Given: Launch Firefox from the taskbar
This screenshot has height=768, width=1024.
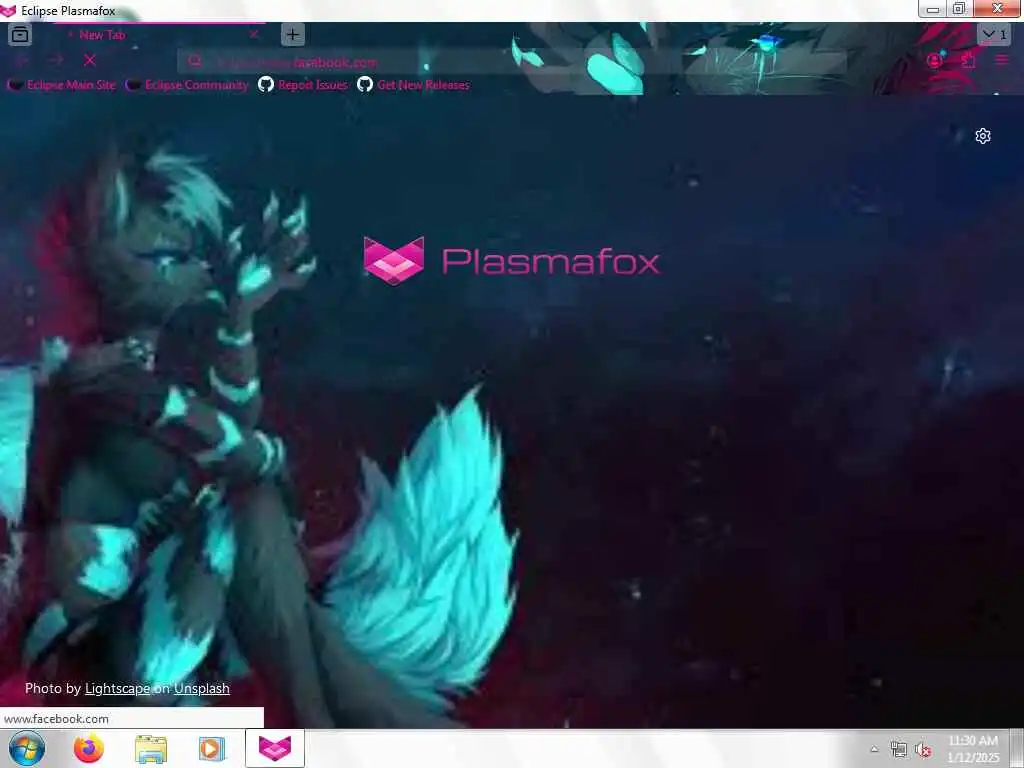Looking at the screenshot, I should 89,748.
